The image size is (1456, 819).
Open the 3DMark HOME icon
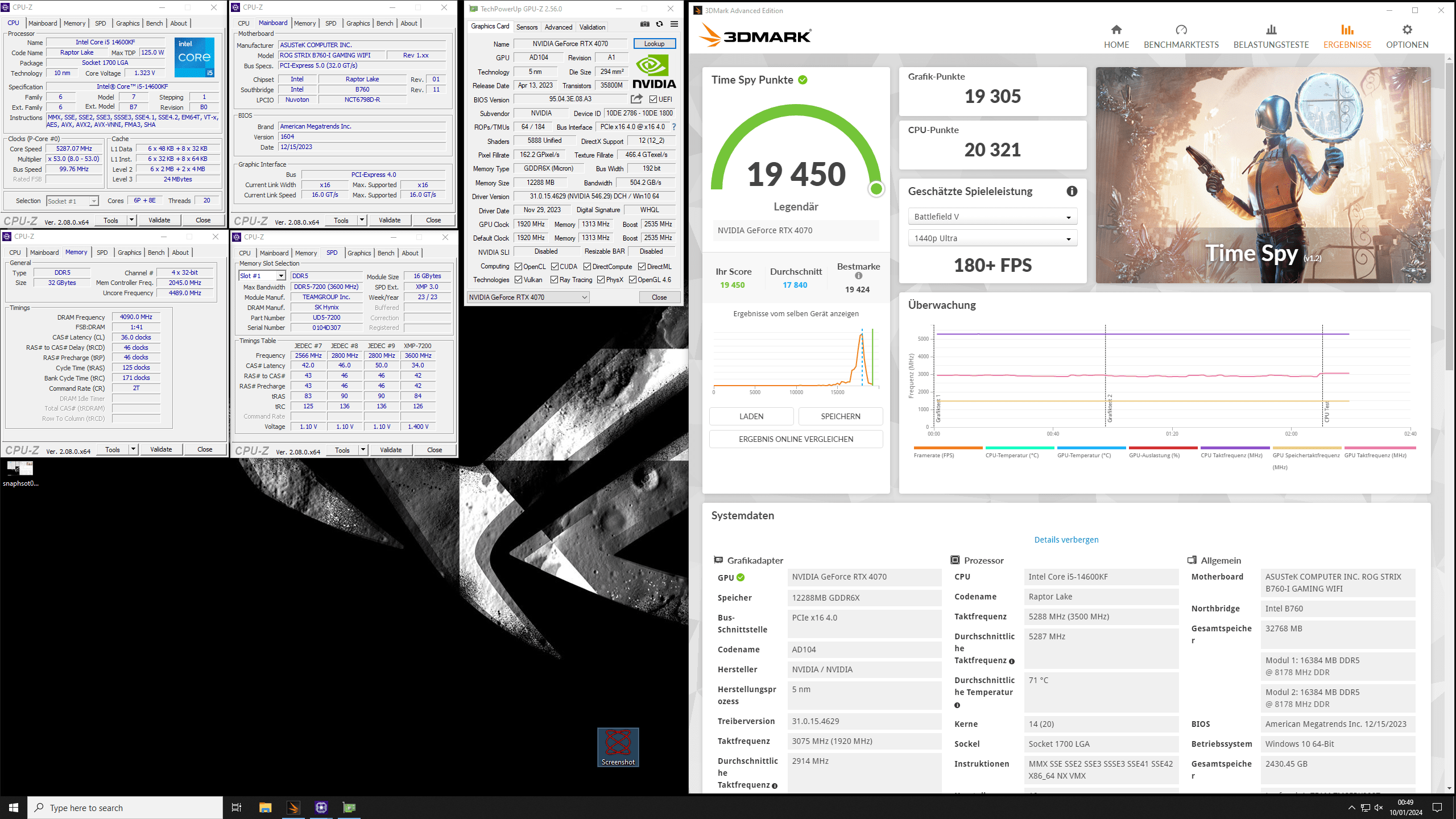(x=1116, y=30)
